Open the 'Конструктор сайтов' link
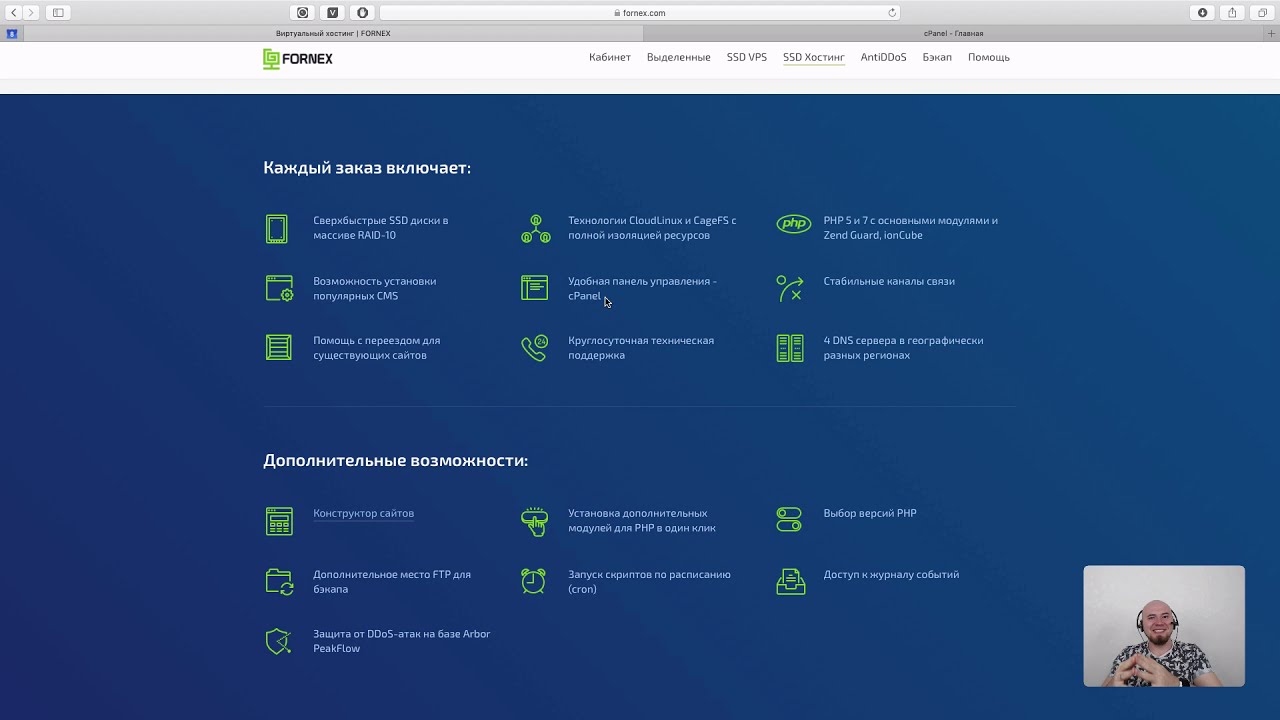This screenshot has width=1280, height=720. [x=363, y=513]
